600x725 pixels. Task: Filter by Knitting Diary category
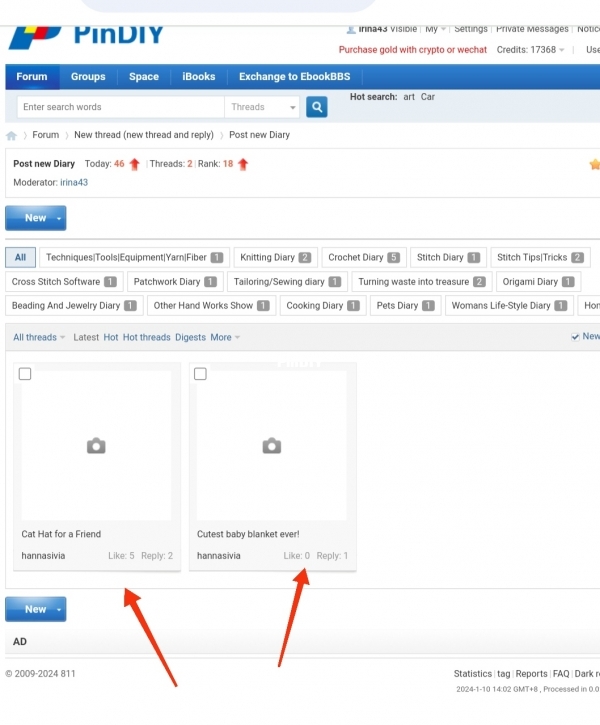point(275,258)
